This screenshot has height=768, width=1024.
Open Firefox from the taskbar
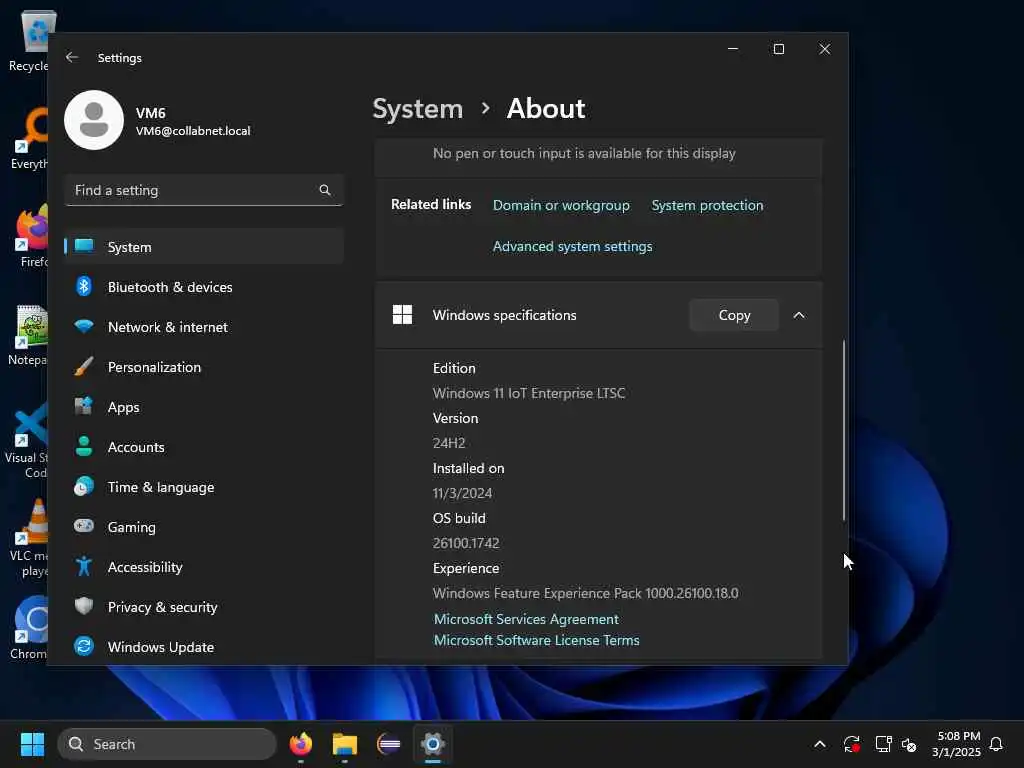tap(300, 744)
